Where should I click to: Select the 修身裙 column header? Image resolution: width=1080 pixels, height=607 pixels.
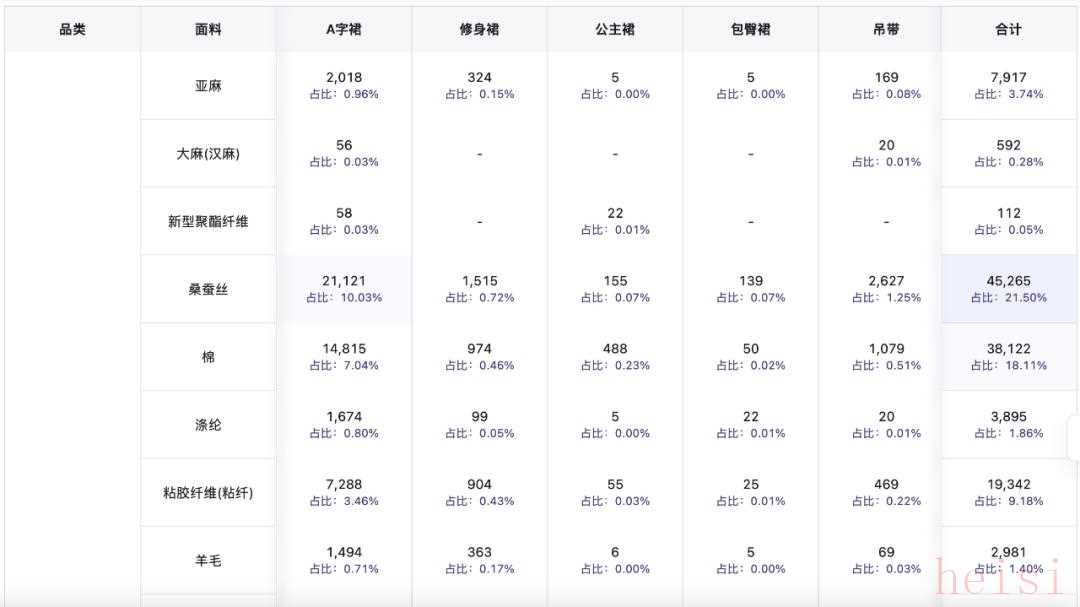479,30
